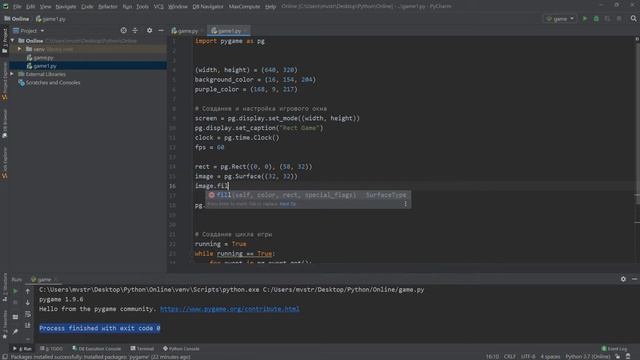The width and height of the screenshot is (640, 360).
Task: Click the Online breadcrumb in navigation bar
Action: coord(17,19)
